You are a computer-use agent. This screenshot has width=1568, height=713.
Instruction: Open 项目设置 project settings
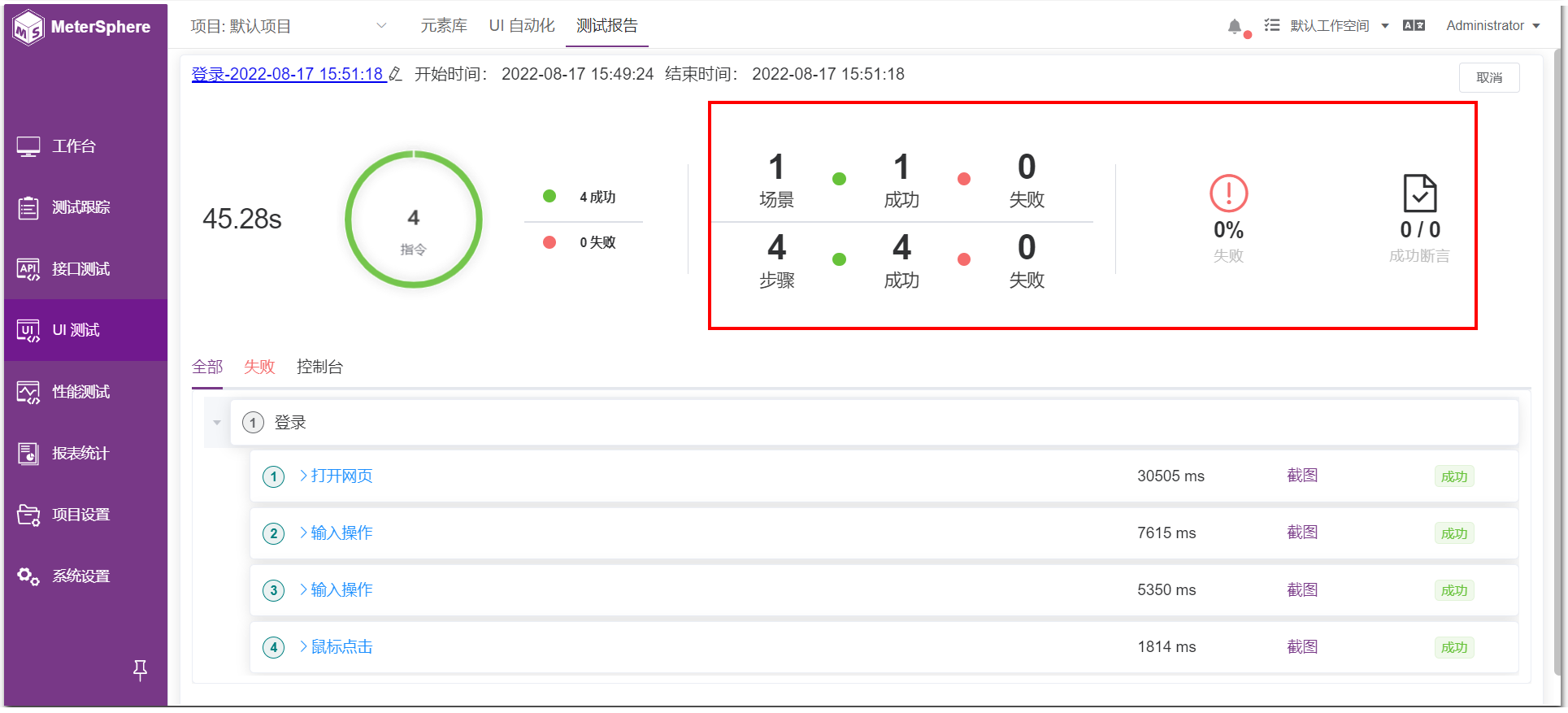pos(85,515)
